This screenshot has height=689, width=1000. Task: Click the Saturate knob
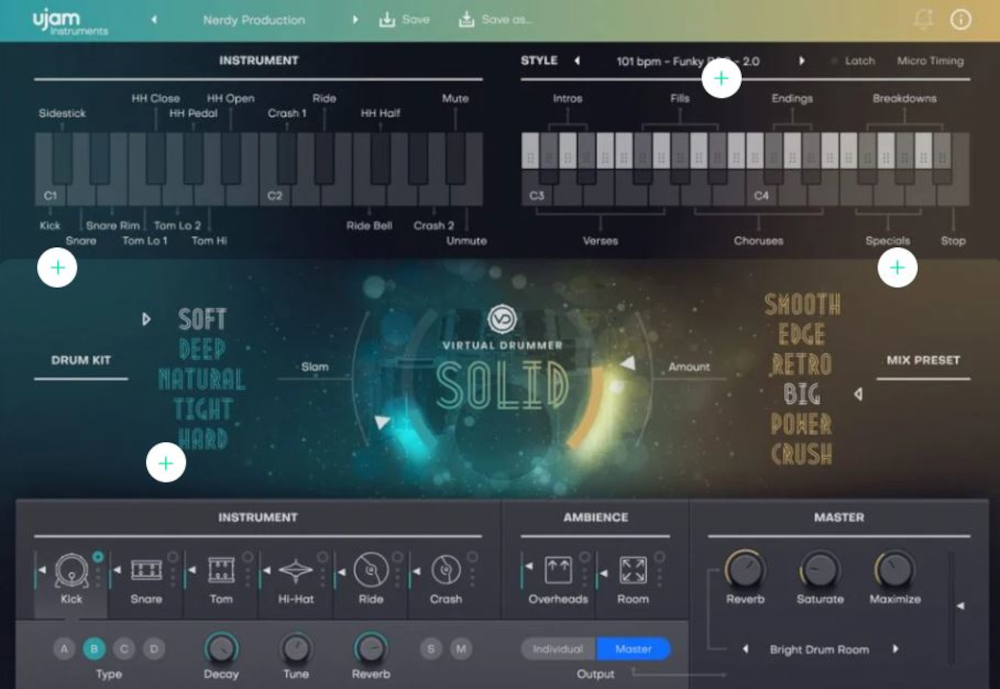(x=820, y=569)
